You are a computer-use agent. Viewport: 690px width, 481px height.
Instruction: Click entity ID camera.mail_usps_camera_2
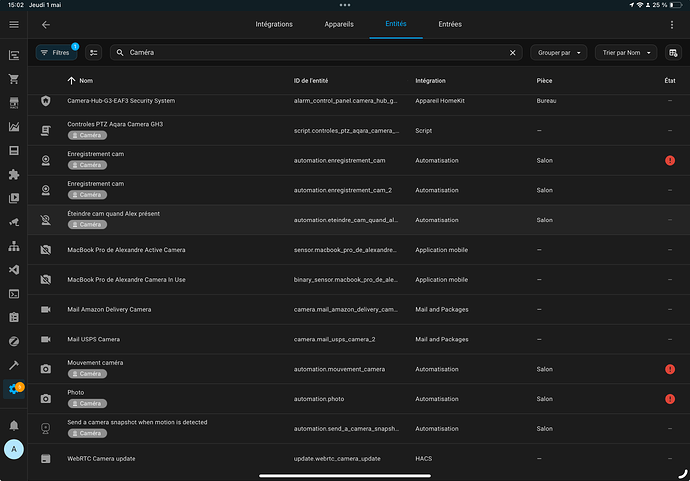pos(334,339)
